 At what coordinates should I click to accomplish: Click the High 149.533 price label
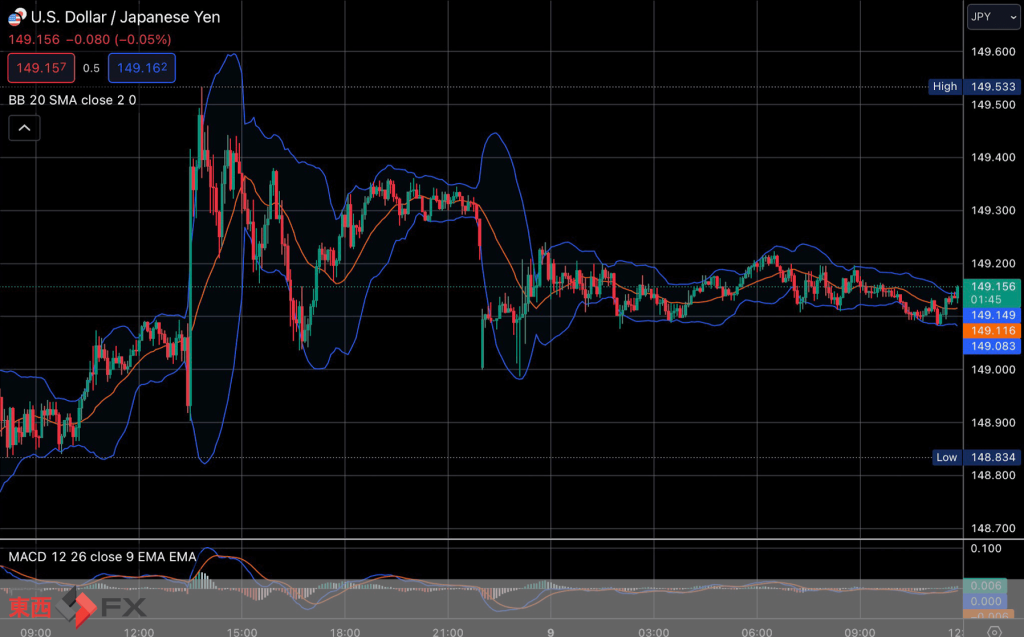click(x=973, y=87)
